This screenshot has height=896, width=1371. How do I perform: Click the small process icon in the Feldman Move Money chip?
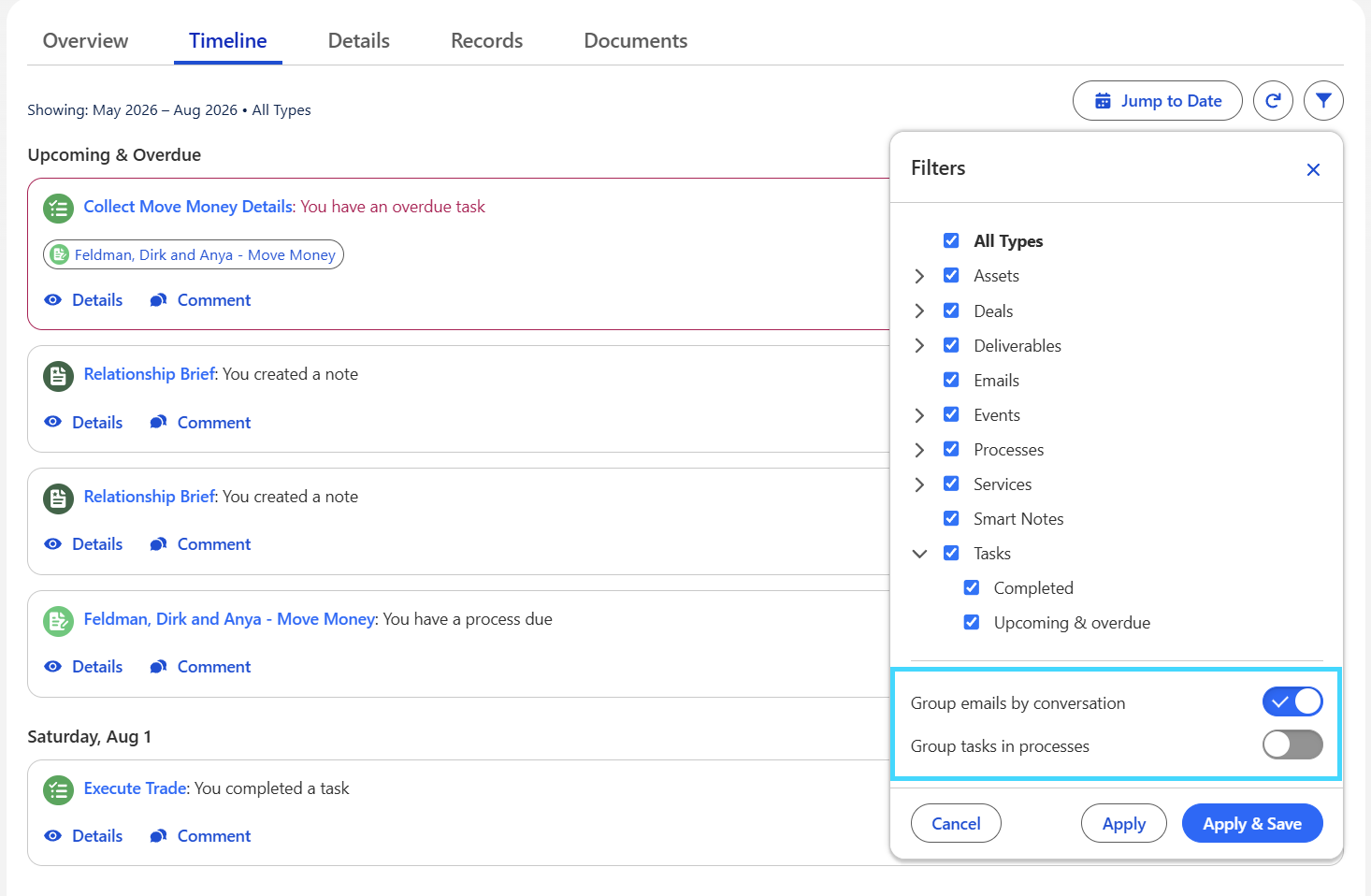pyautogui.click(x=60, y=254)
